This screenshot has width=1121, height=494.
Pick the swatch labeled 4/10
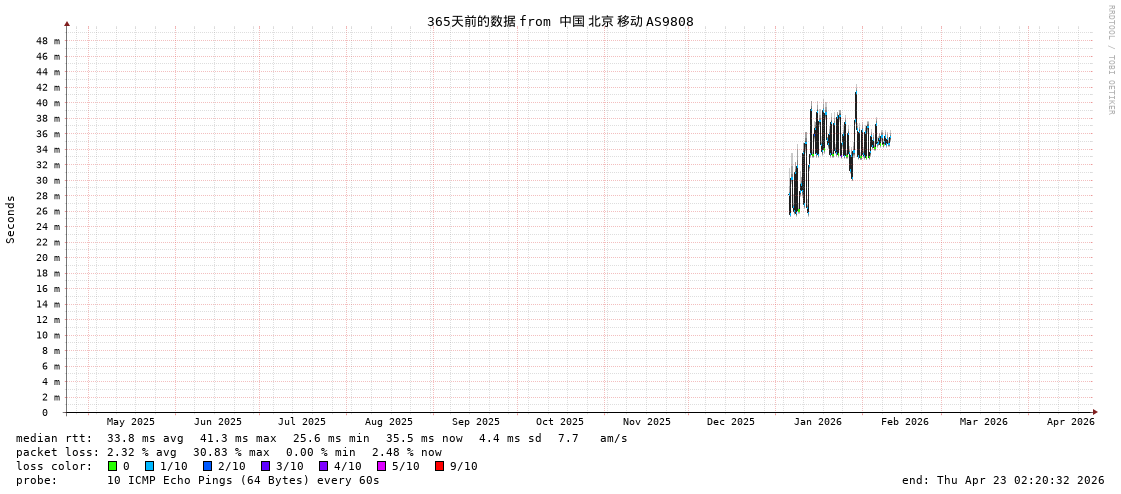[324, 466]
